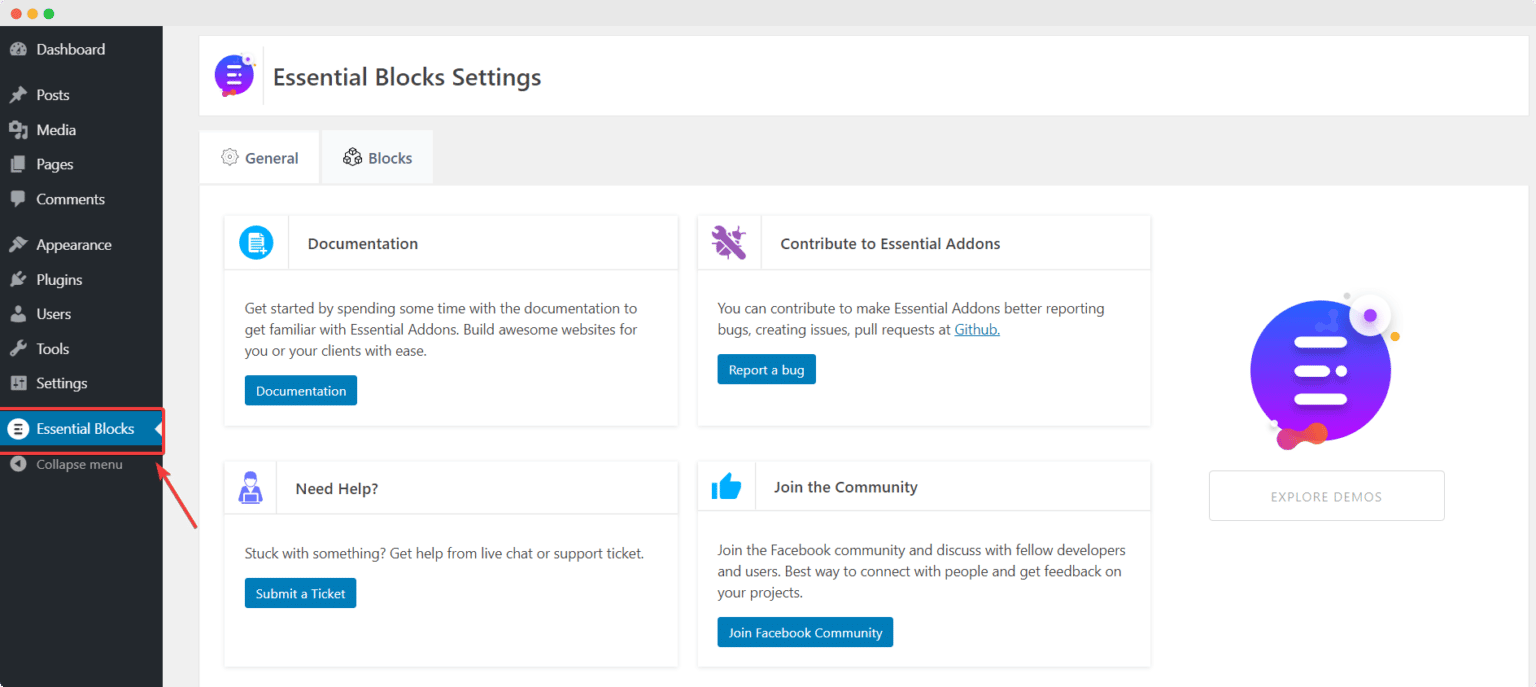Image resolution: width=1536 pixels, height=687 pixels.
Task: Click the thumbs-up icon on Join the Community card
Action: [727, 485]
